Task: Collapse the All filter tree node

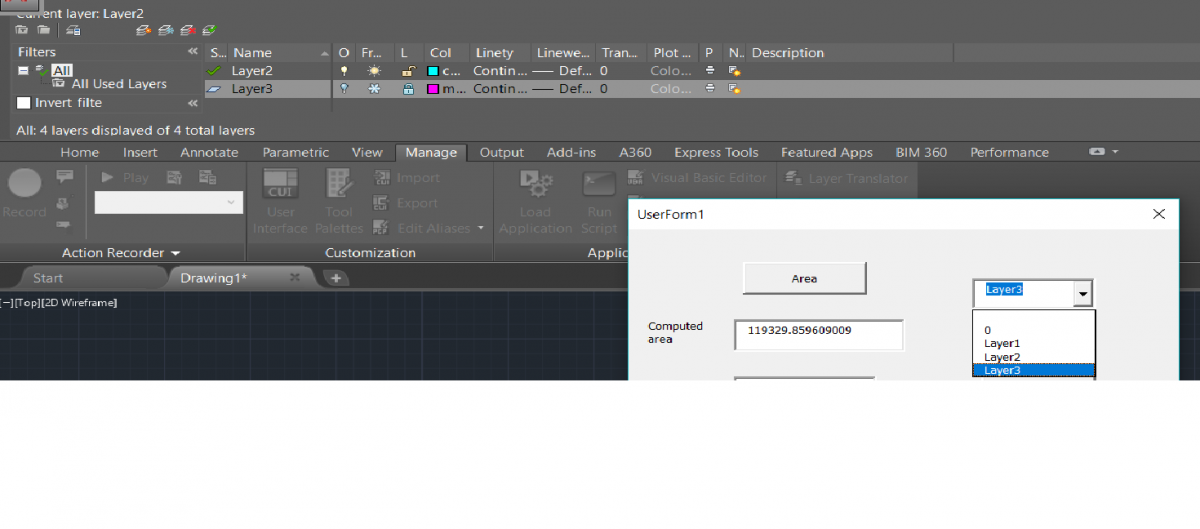Action: [23, 70]
